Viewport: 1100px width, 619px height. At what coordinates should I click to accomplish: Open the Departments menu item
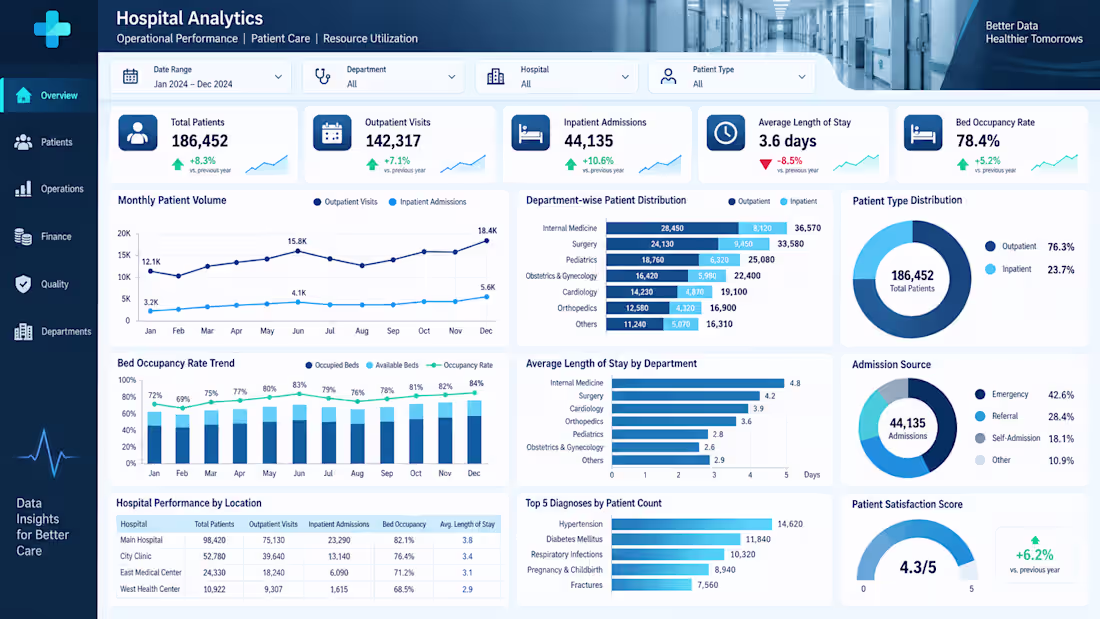[49, 331]
